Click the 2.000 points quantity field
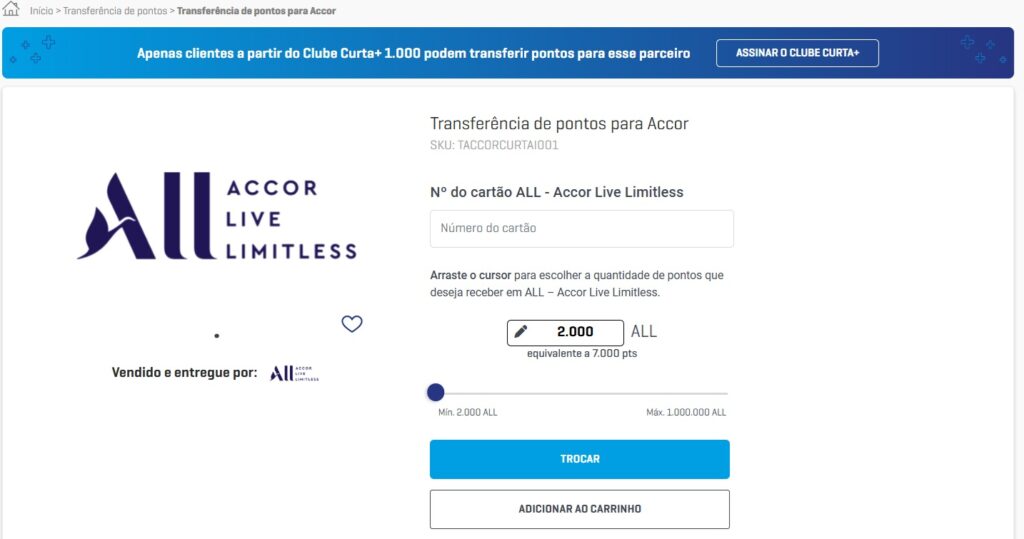This screenshot has width=1024, height=539. [x=575, y=332]
